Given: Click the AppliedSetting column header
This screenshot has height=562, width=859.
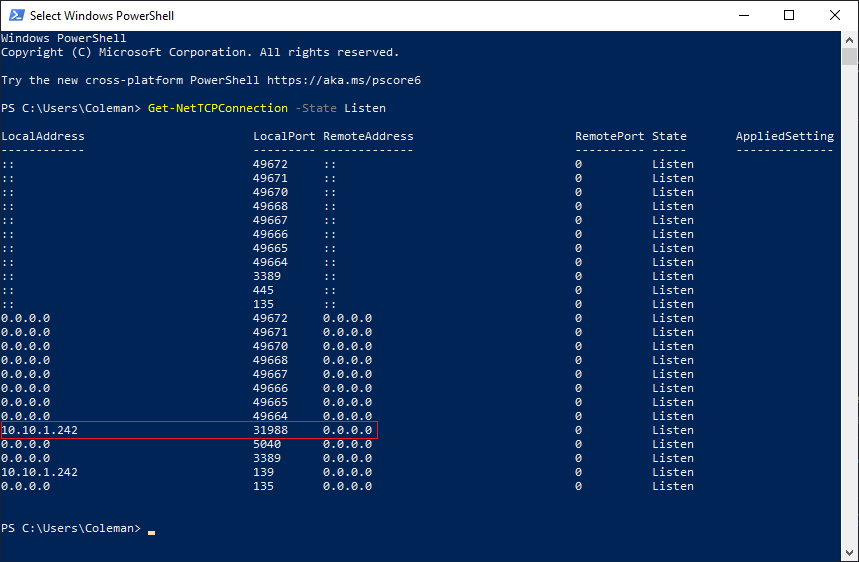Looking at the screenshot, I should click(x=784, y=136).
